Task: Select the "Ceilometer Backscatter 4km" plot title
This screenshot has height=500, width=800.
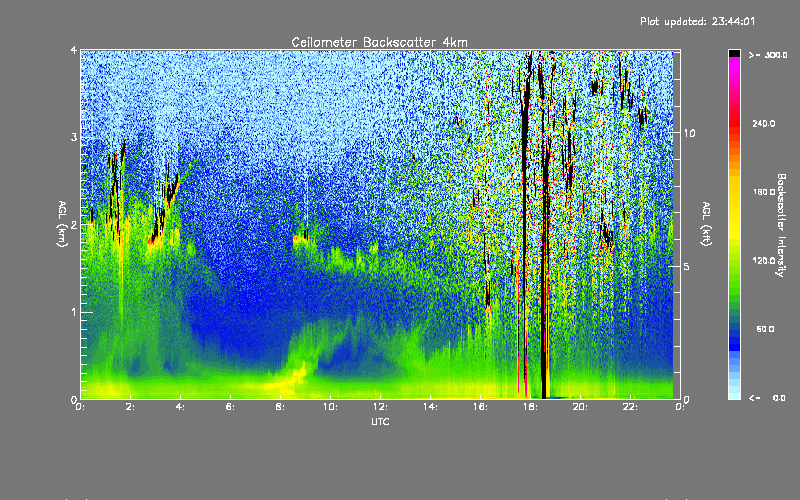Action: click(379, 42)
